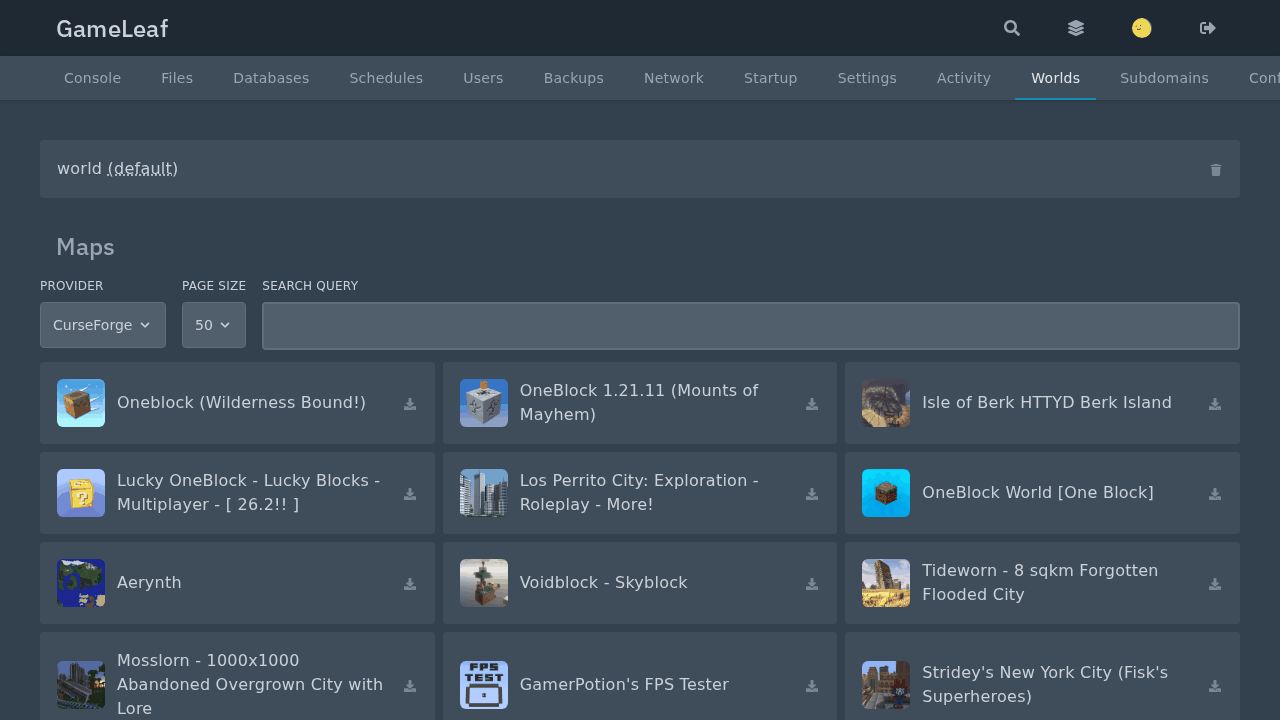
Task: Download the Aerynth map
Action: pos(410,584)
